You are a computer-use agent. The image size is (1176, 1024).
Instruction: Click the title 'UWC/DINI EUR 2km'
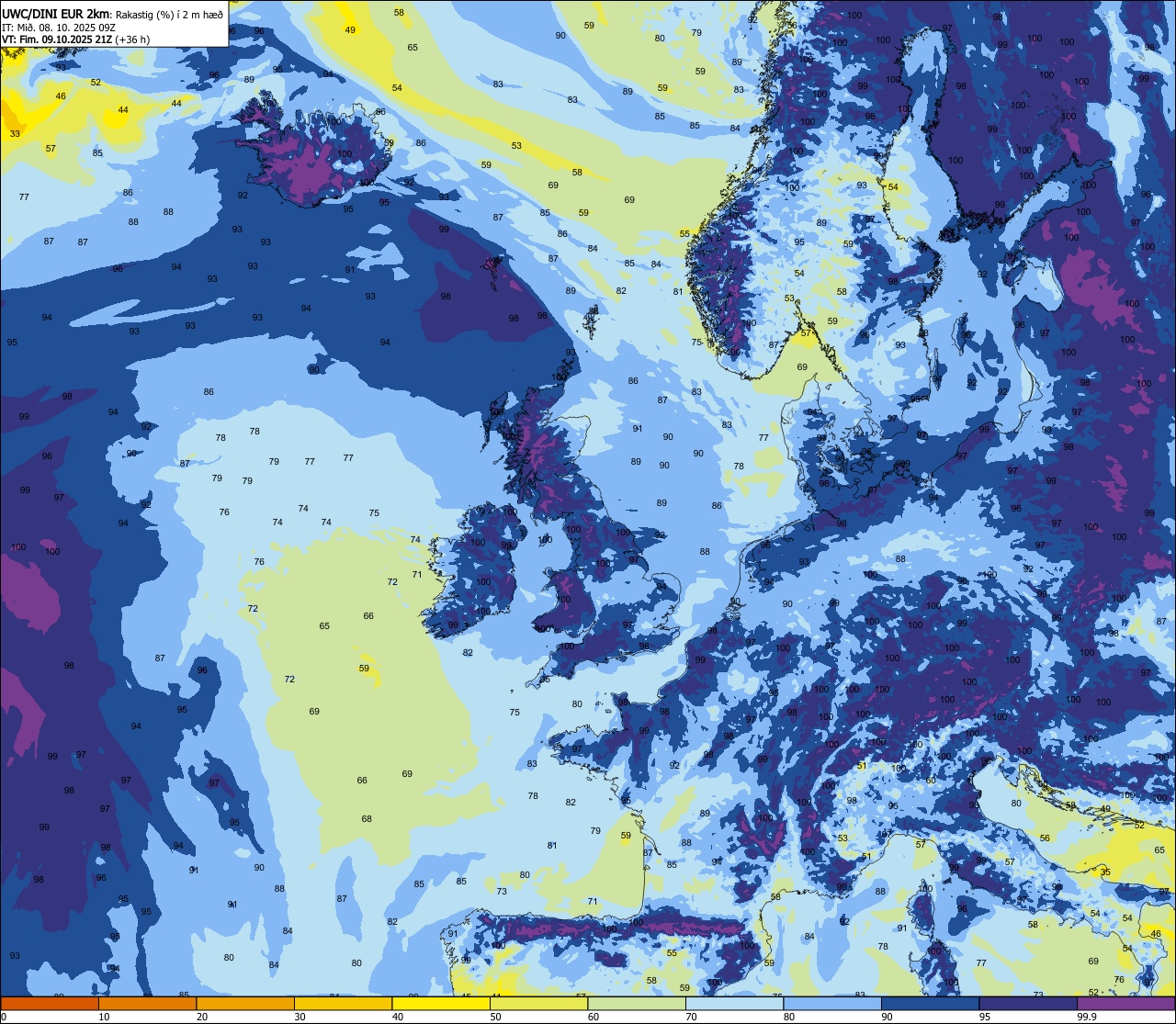(56, 13)
